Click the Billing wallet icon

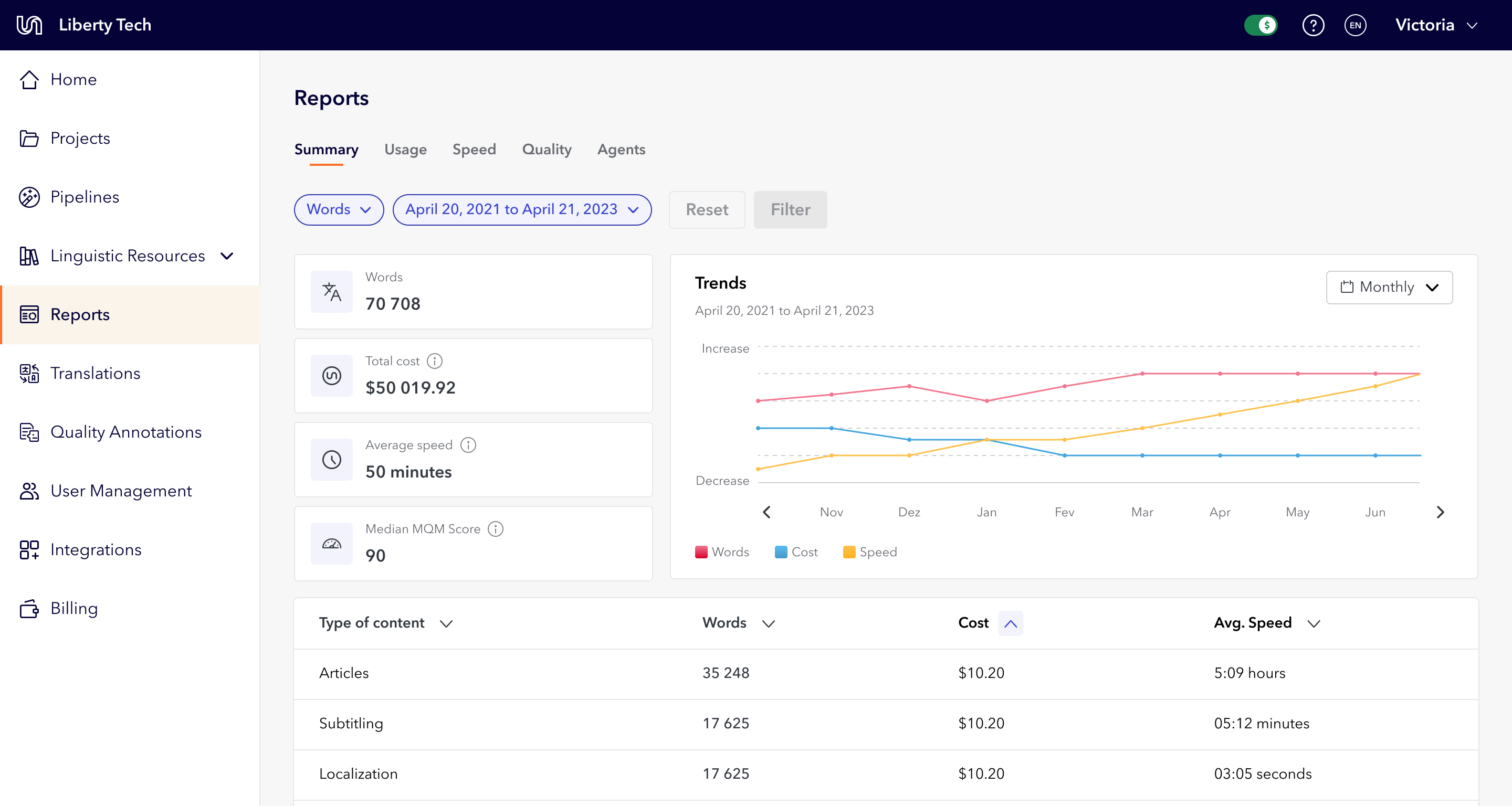click(29, 608)
